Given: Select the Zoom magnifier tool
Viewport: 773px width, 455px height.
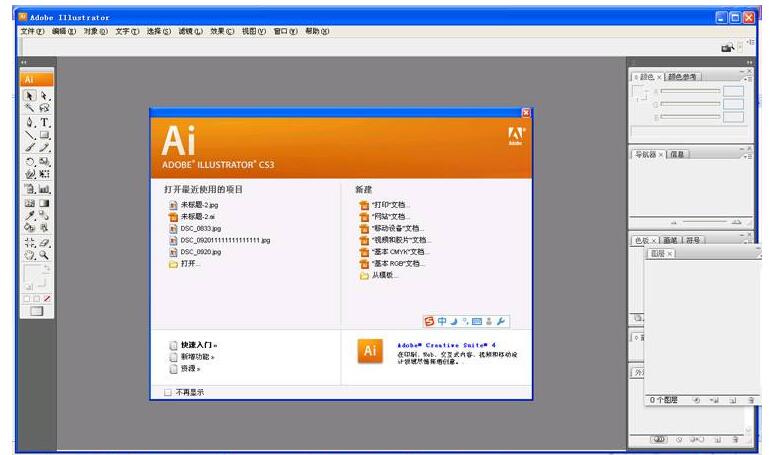Looking at the screenshot, I should tap(44, 255).
